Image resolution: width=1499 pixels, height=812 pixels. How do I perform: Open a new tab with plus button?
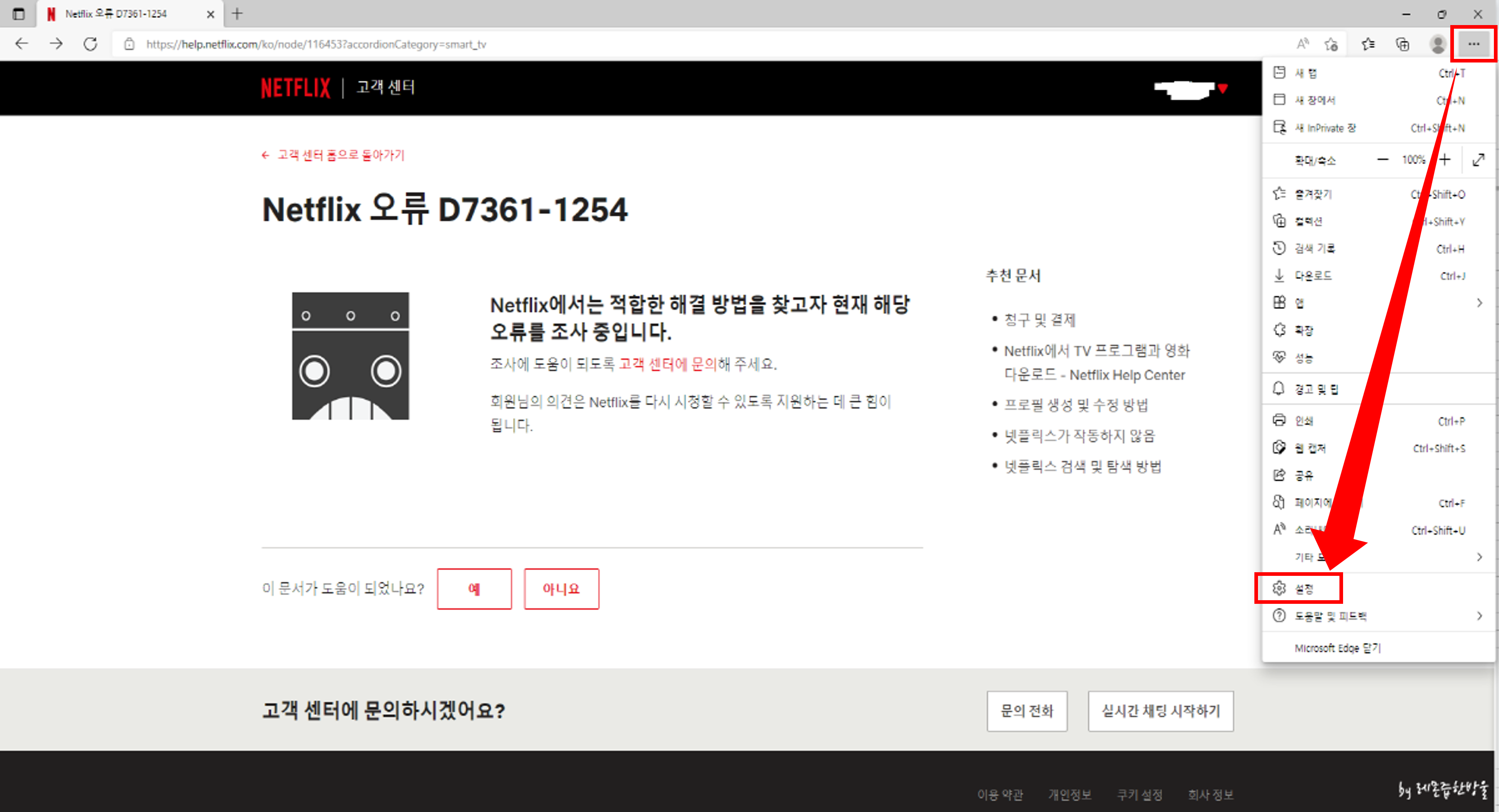(x=237, y=13)
